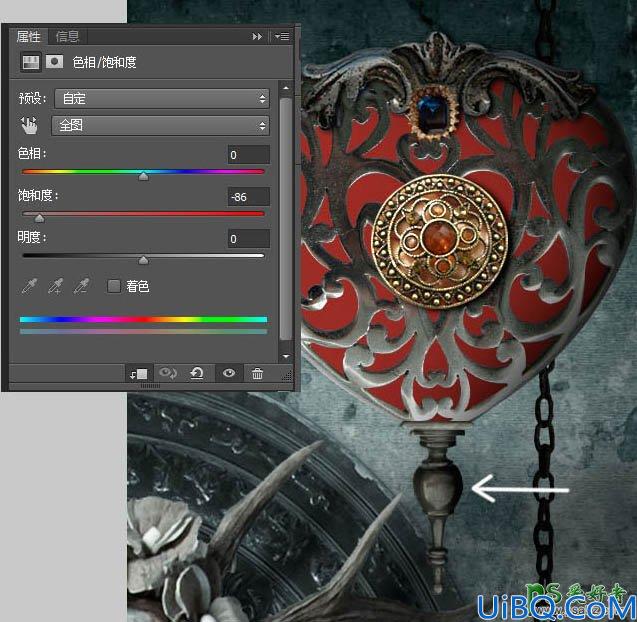Click the lower desaturated color bar
This screenshot has width=637, height=622.
[143, 332]
